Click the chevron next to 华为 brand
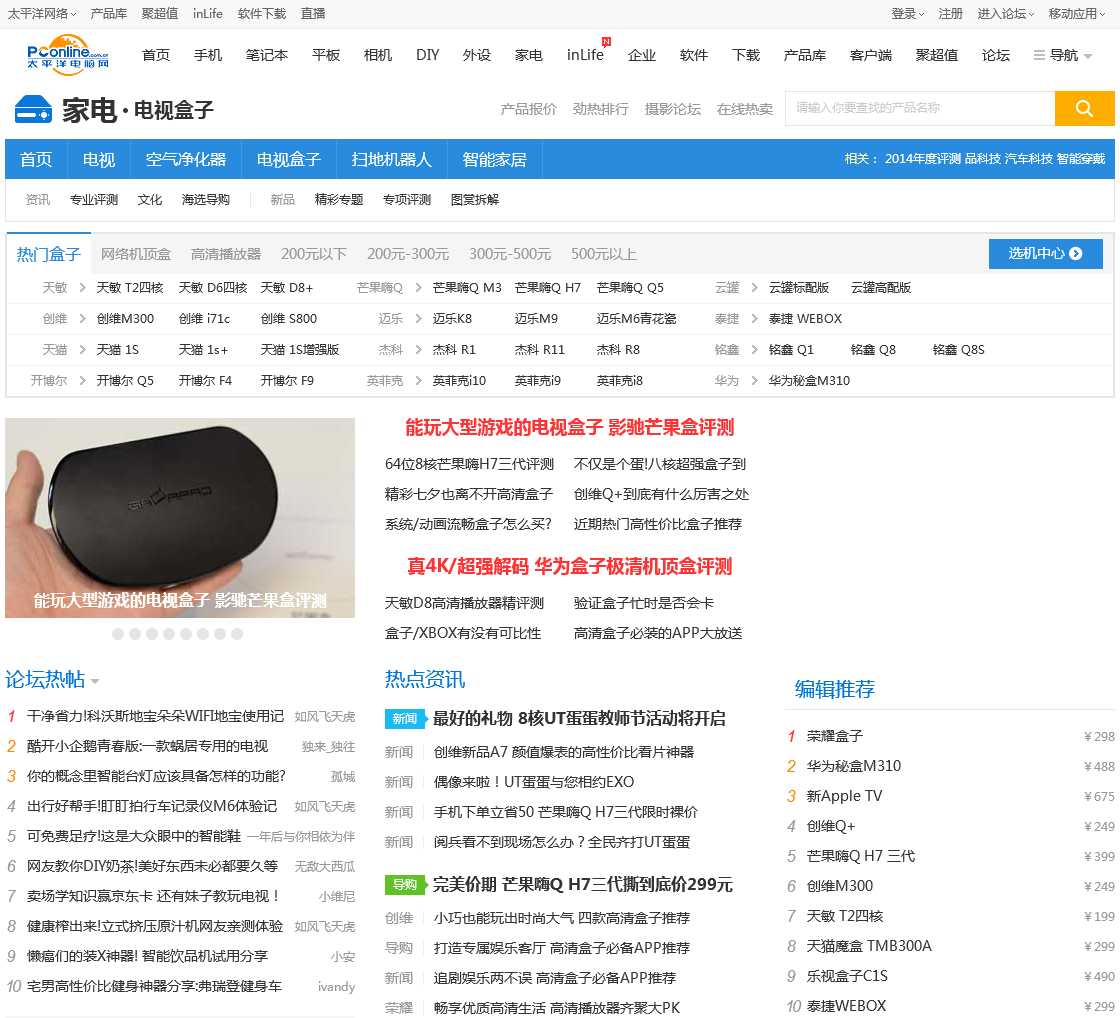Image resolution: width=1120 pixels, height=1018 pixels. point(754,381)
